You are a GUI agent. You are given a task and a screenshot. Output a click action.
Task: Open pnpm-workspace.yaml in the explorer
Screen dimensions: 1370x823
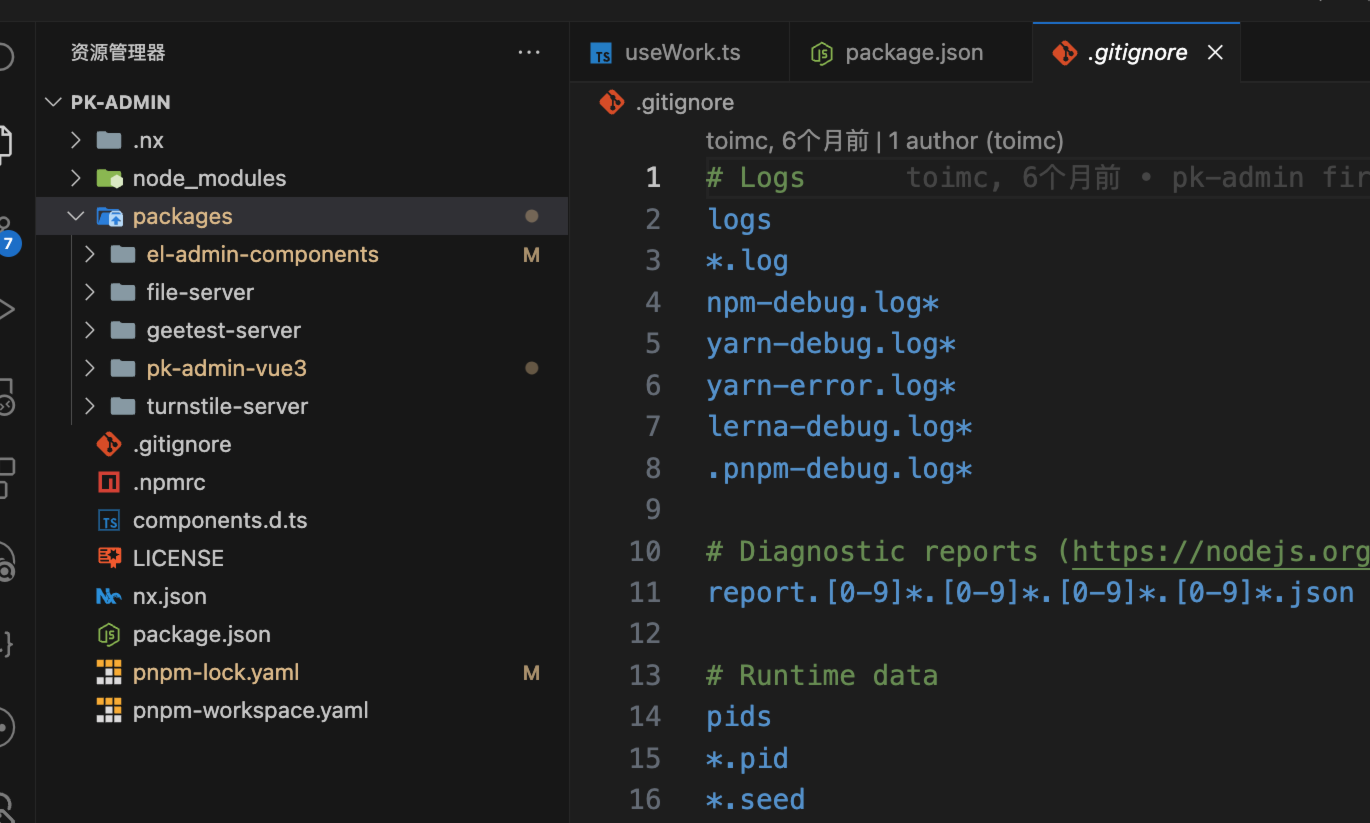(250, 710)
